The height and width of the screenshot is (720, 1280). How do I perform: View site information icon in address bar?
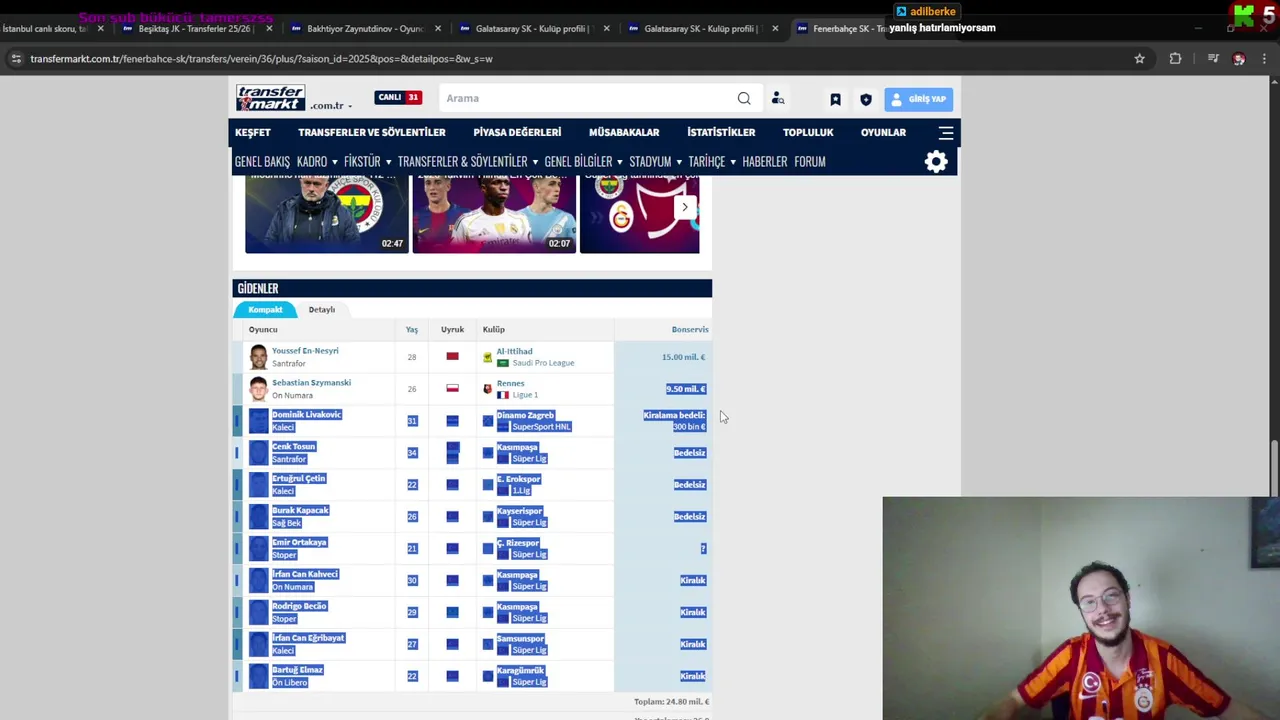point(15,59)
